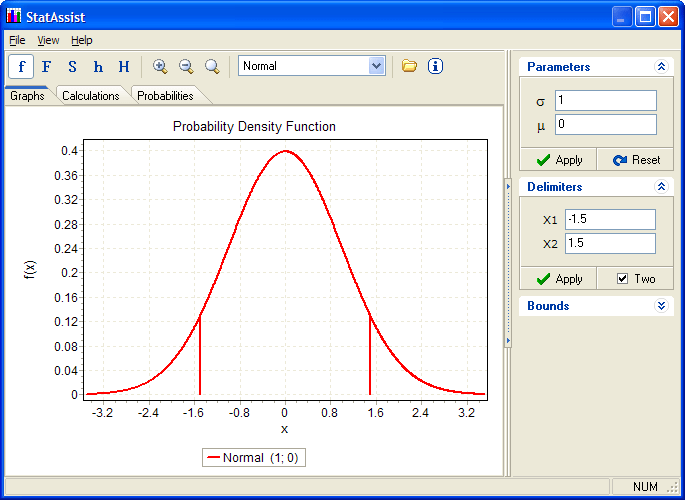This screenshot has height=500, width=685.
Task: Click Reset in the Parameters panel
Action: tap(636, 160)
